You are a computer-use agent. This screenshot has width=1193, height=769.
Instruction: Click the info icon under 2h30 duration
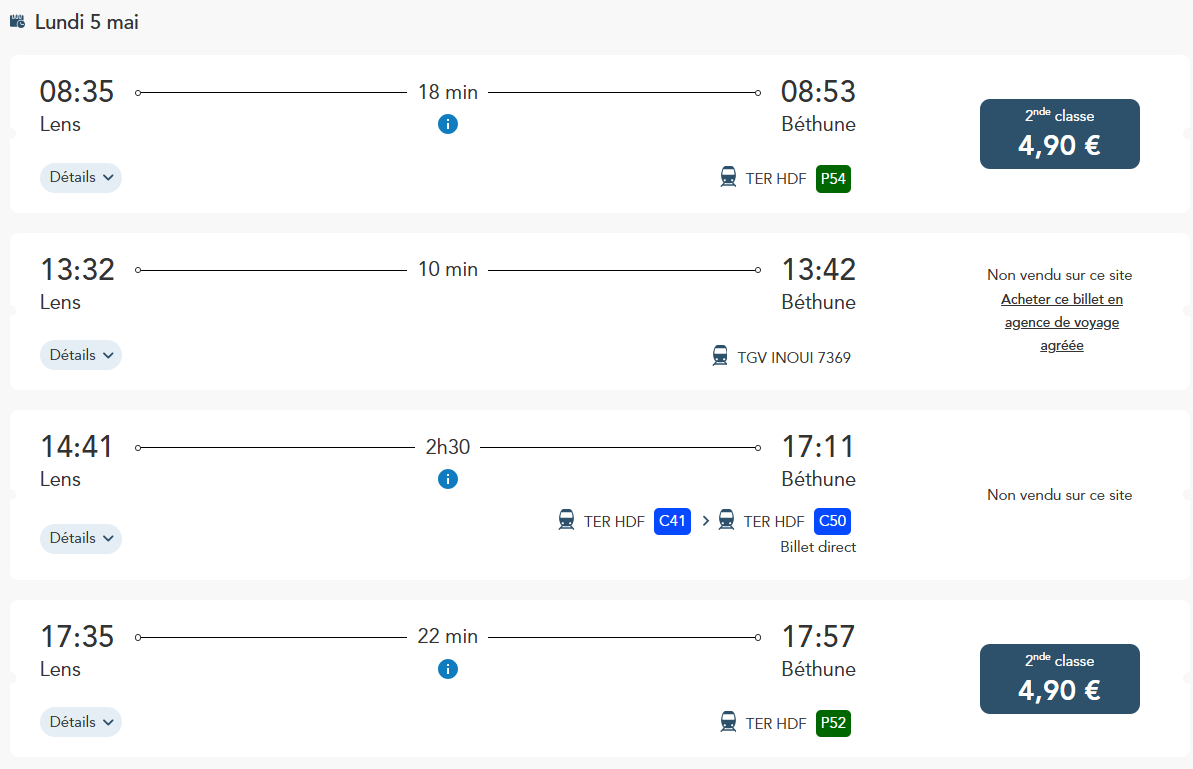[447, 479]
